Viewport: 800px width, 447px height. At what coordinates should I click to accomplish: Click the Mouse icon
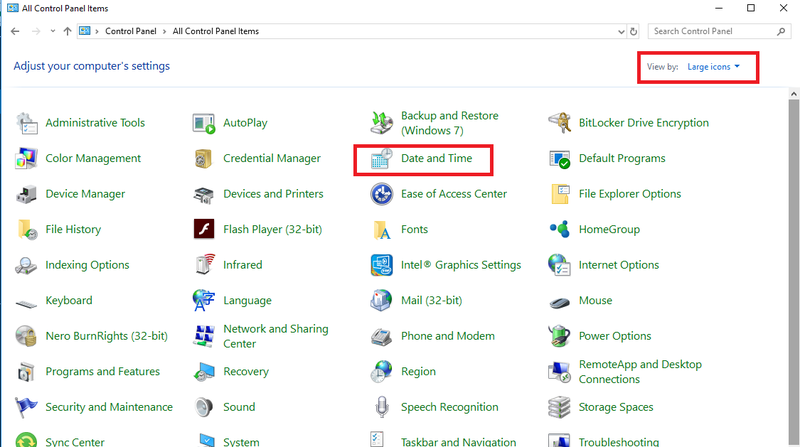point(559,303)
